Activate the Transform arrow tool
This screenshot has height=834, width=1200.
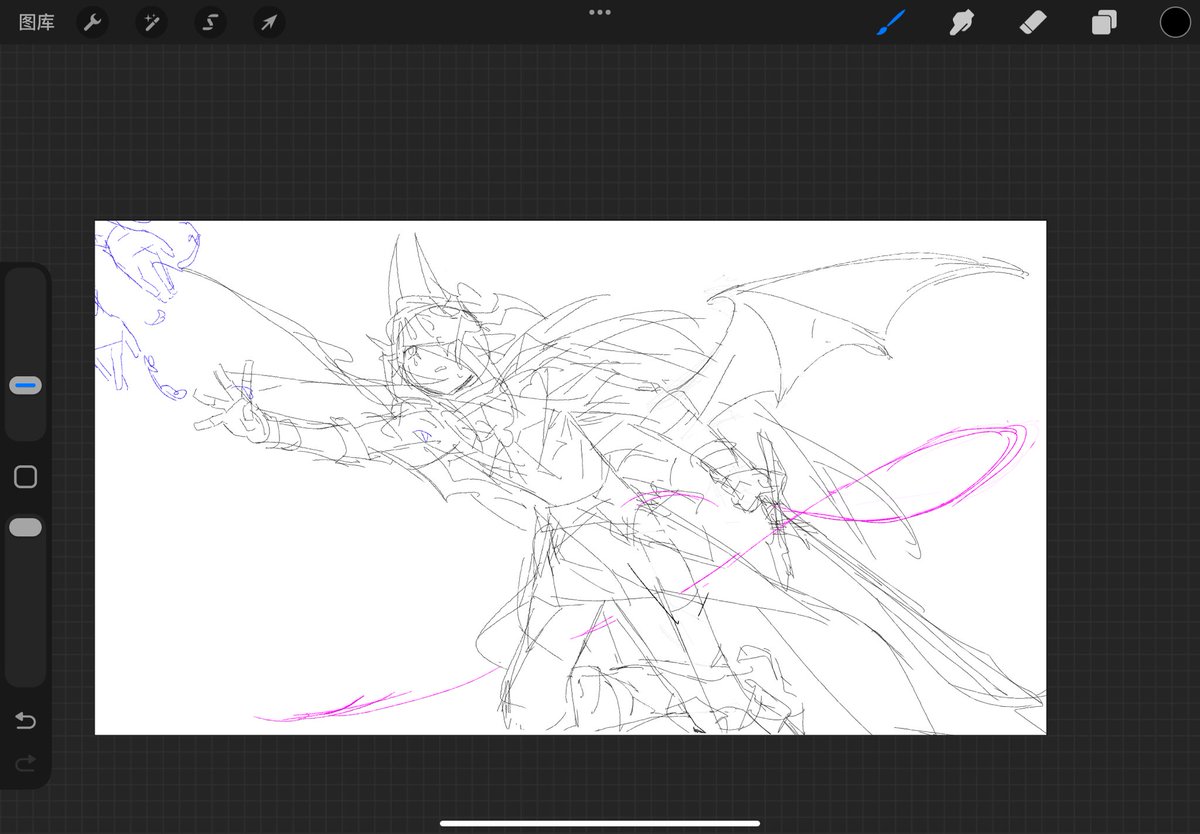tap(269, 22)
